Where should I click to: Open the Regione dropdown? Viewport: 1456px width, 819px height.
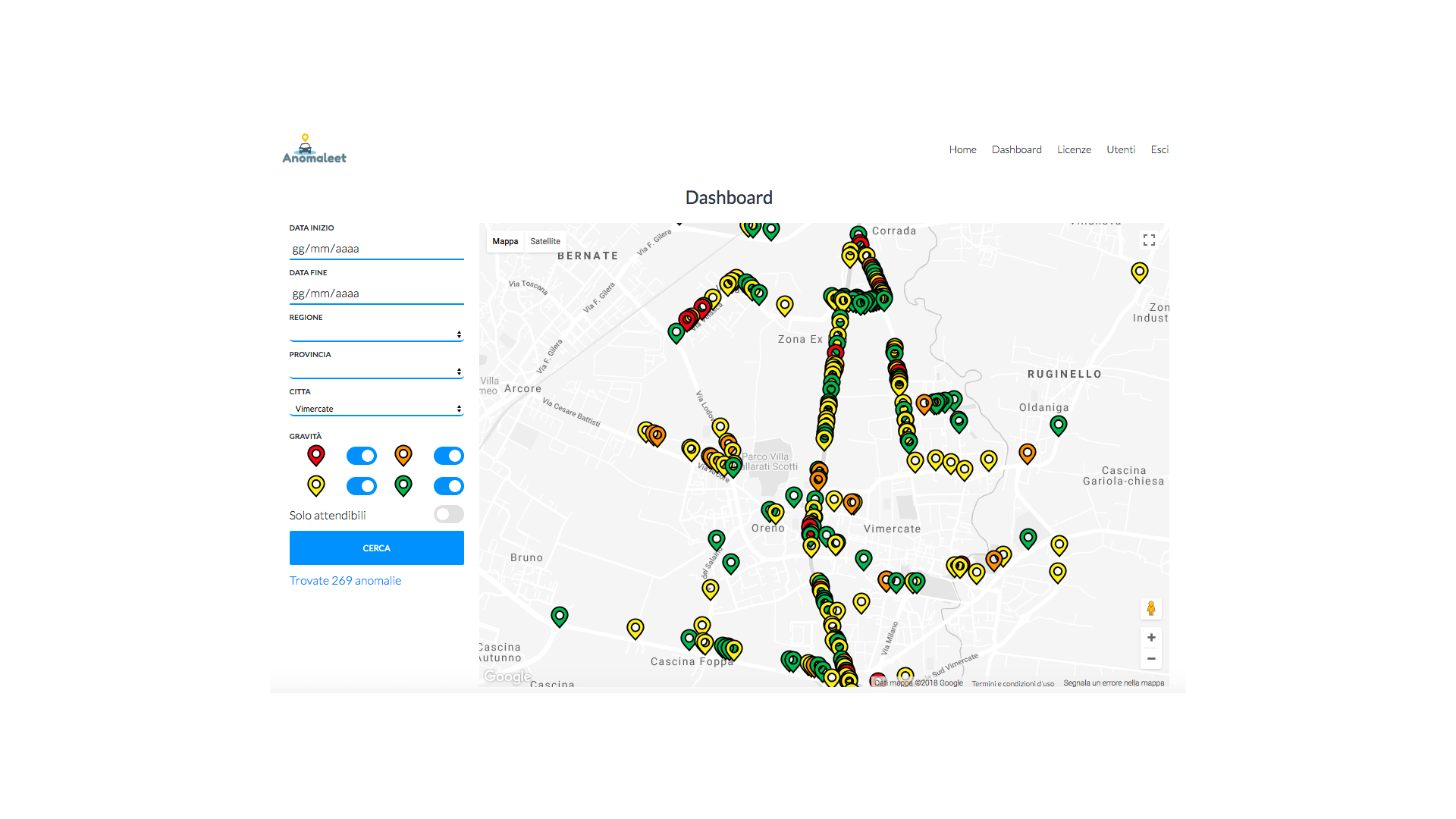(376, 334)
